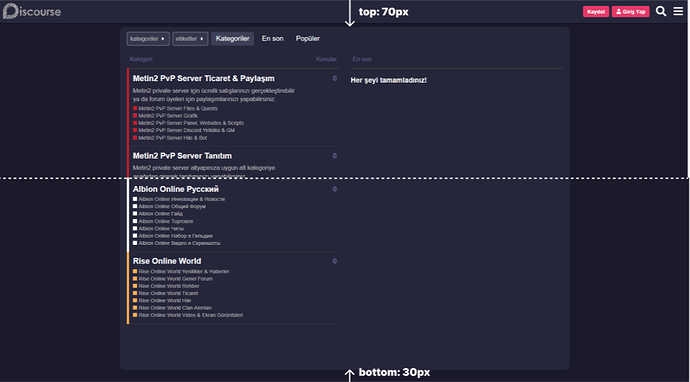Open Rise Online World Hile subcategory
The height and width of the screenshot is (382, 690).
point(165,301)
